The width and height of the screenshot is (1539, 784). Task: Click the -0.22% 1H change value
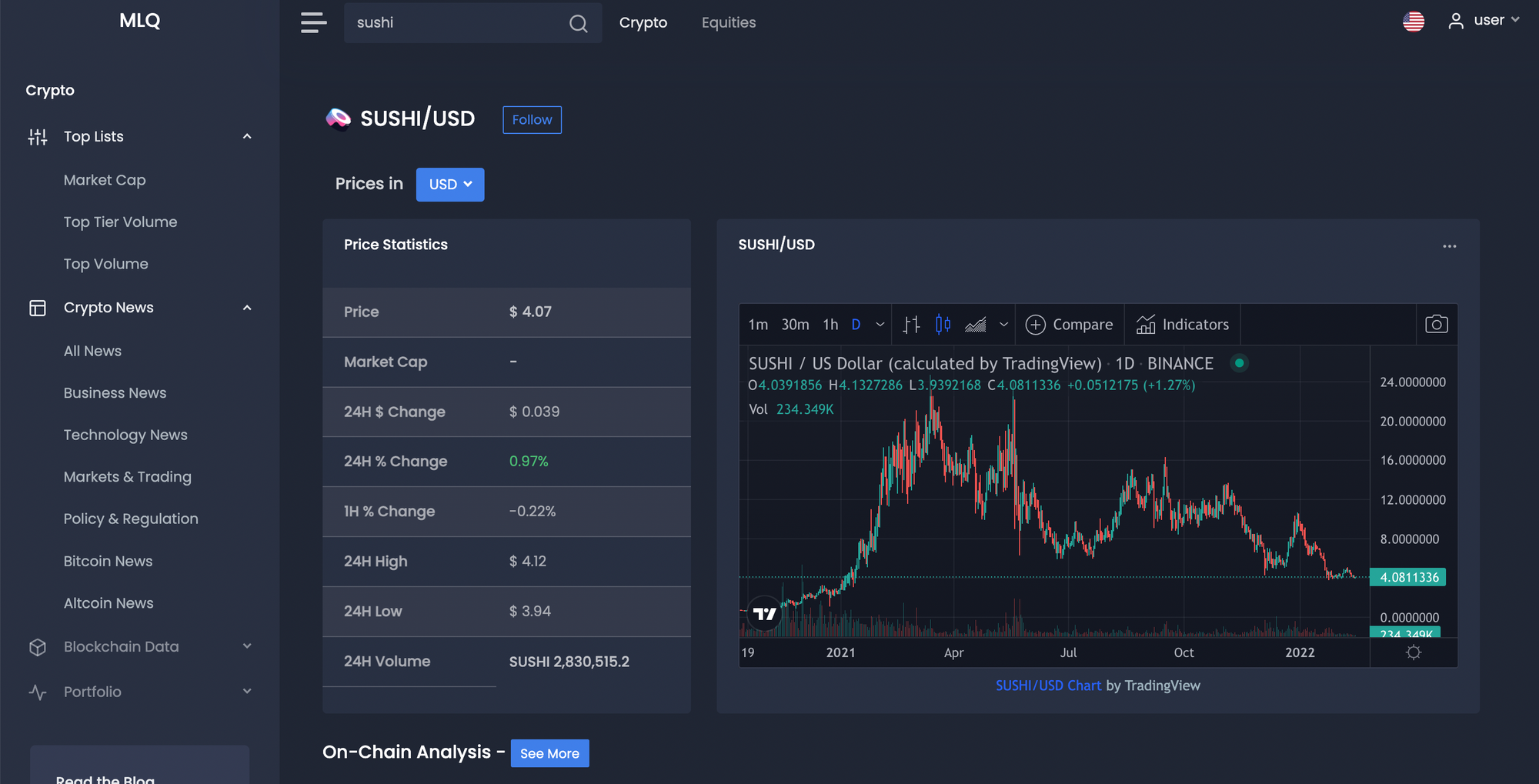(x=532, y=512)
